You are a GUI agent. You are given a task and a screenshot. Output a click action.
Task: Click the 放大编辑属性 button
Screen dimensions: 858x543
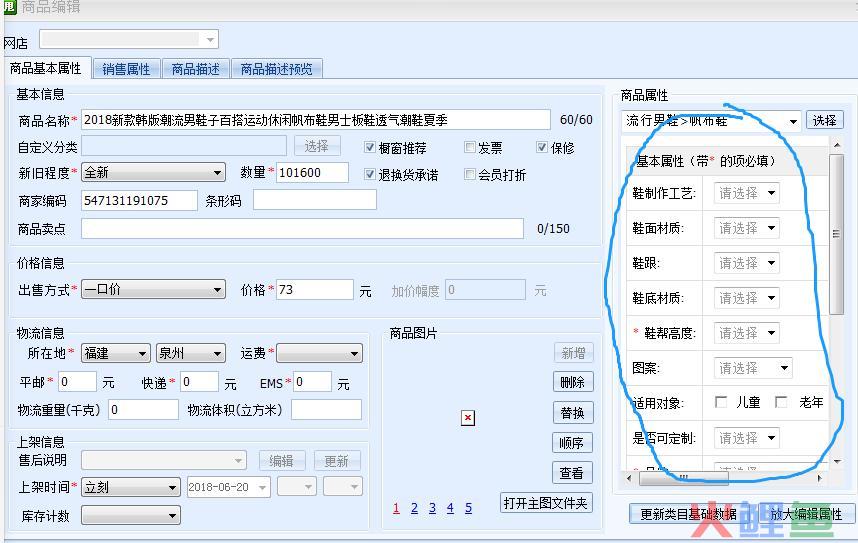(x=805, y=515)
